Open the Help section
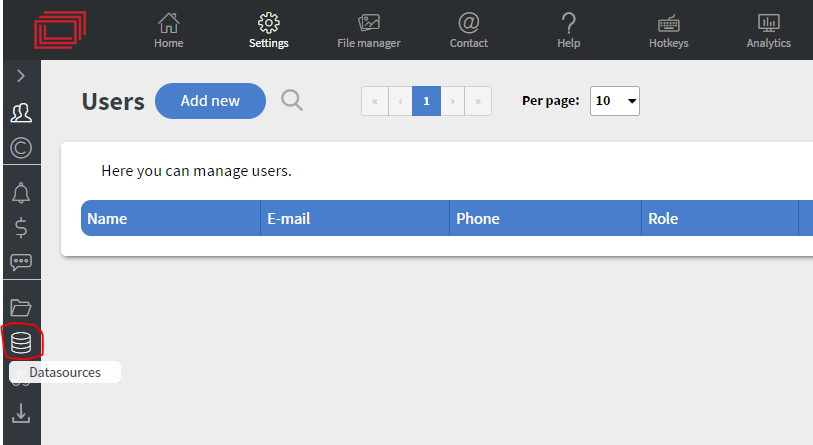The image size is (813, 445). 569,31
